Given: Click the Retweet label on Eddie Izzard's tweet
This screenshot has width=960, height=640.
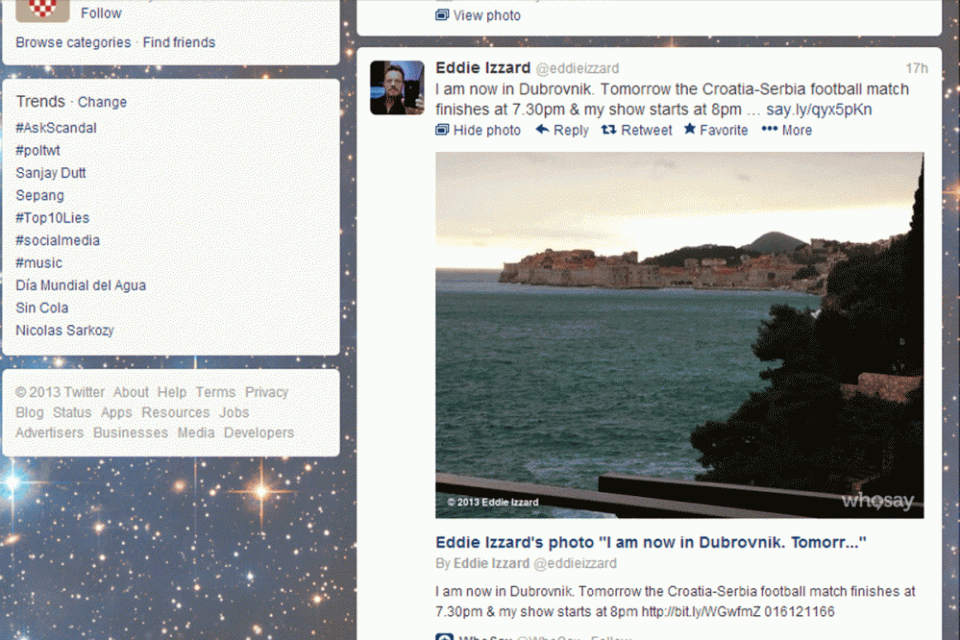Looking at the screenshot, I should click(647, 130).
